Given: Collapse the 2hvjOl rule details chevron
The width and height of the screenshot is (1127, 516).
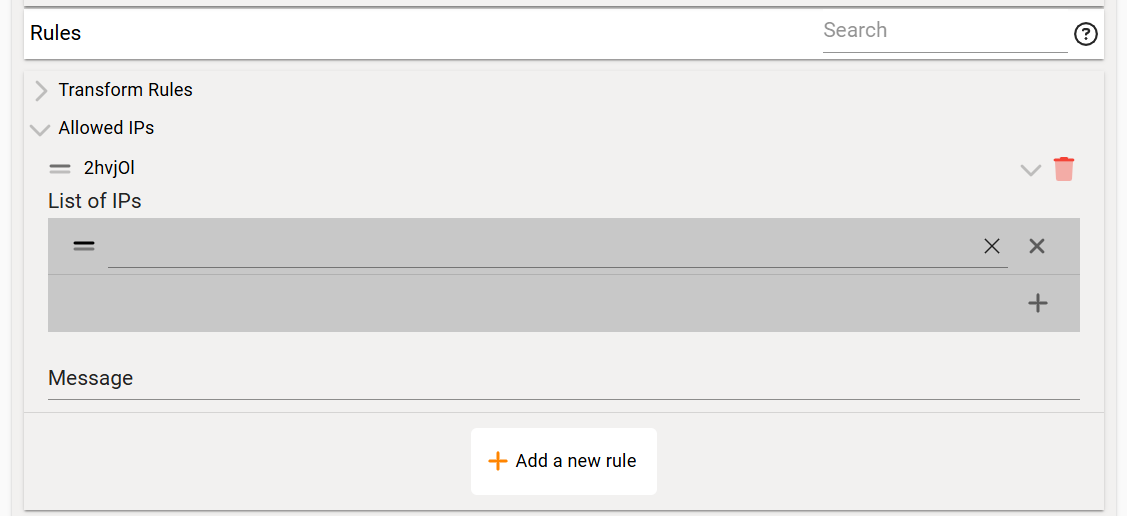Looking at the screenshot, I should pos(1030,170).
